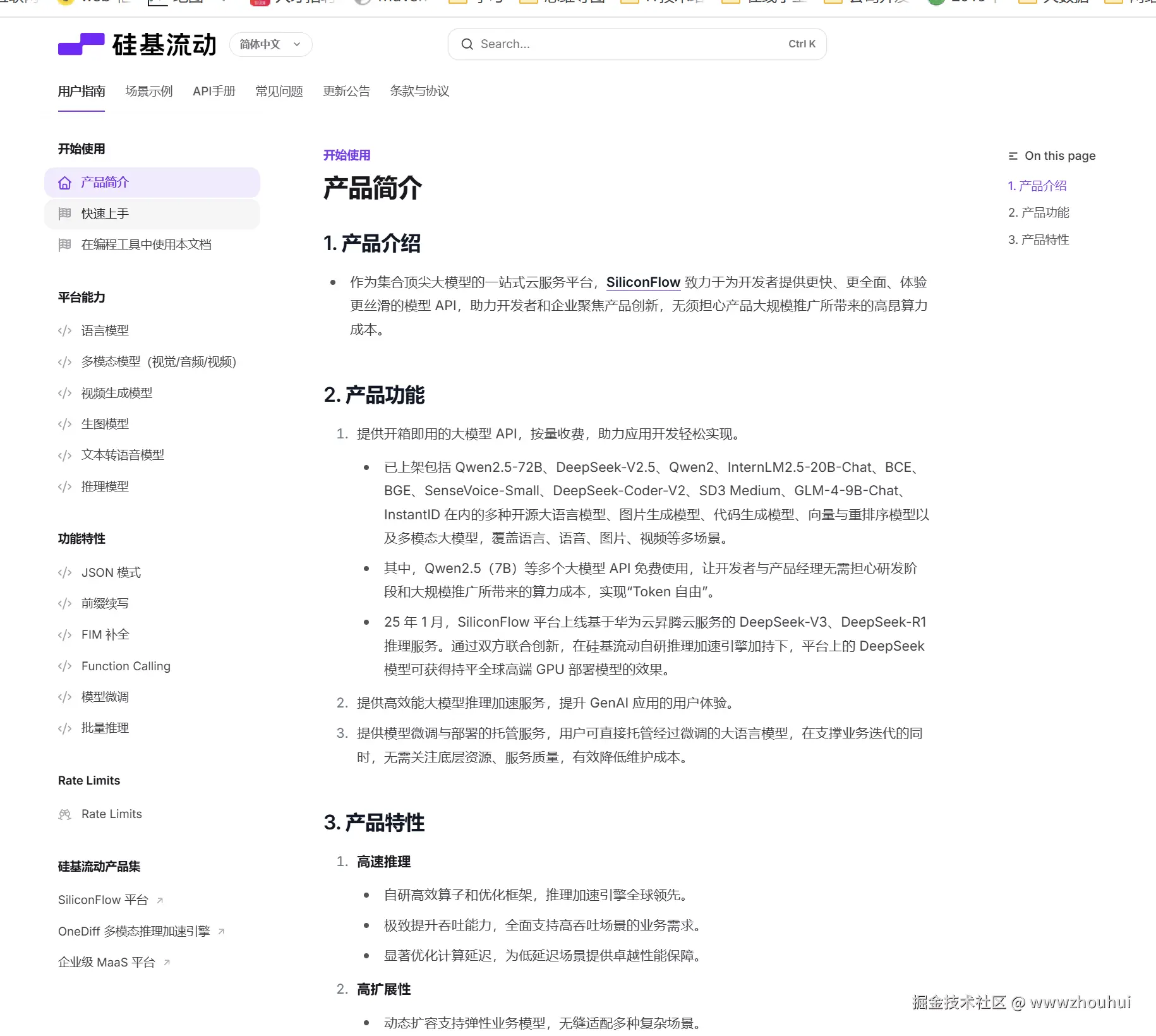Screen dimensions: 1156x1036
Task: Click the SiliconFlow hyperlink in the intro paragraph
Action: point(643,282)
